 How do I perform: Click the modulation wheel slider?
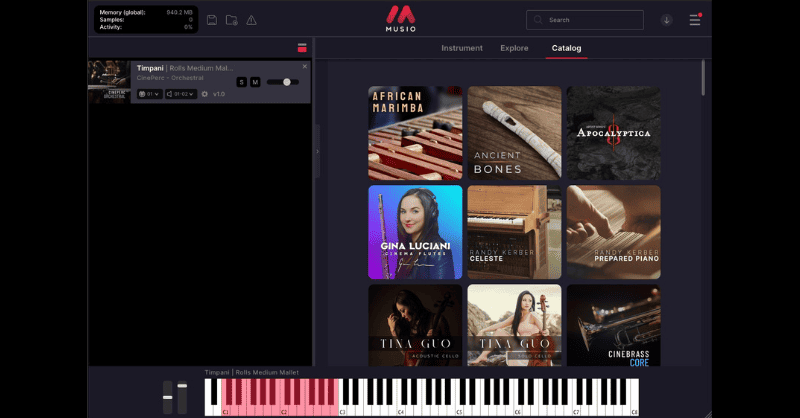click(x=182, y=397)
